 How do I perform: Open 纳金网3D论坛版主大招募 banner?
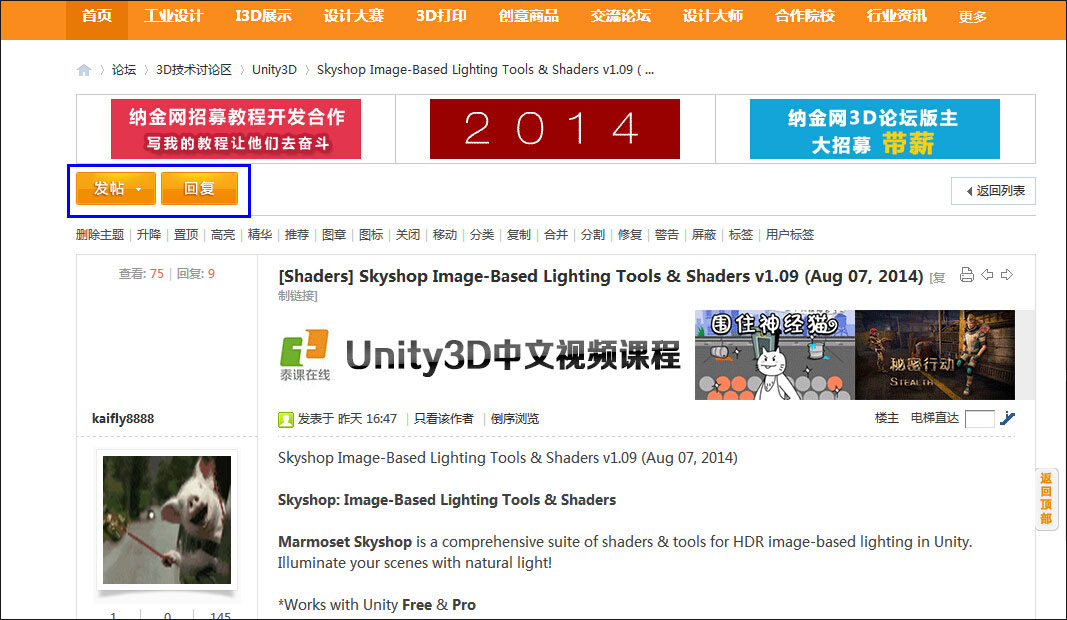874,129
